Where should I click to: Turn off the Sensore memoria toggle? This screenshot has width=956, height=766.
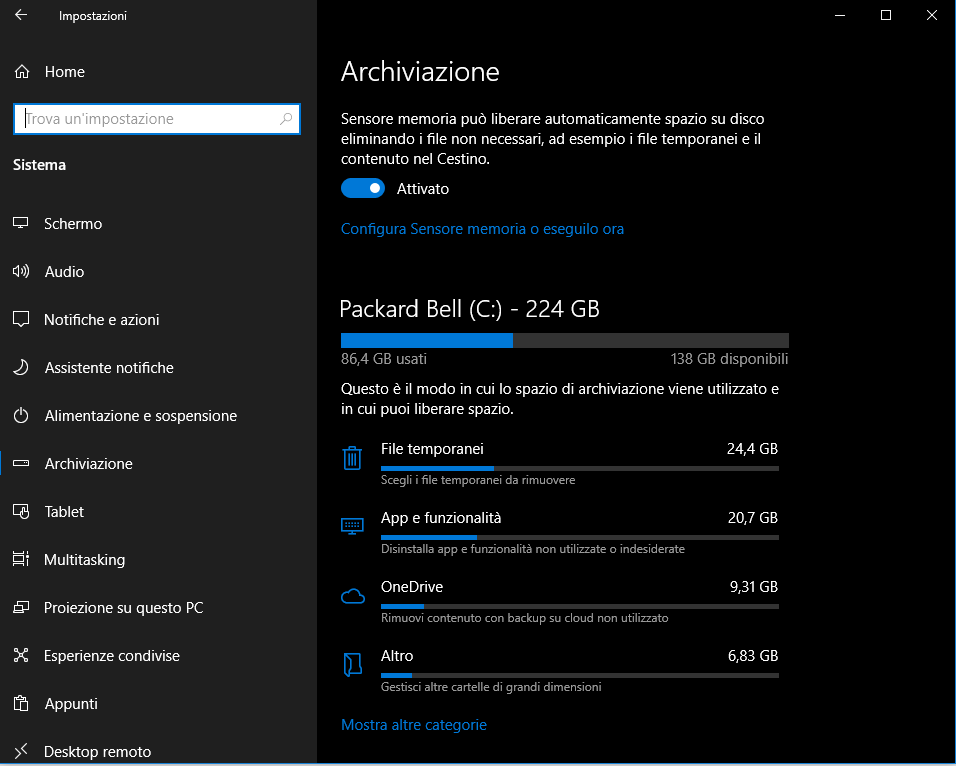click(x=362, y=188)
